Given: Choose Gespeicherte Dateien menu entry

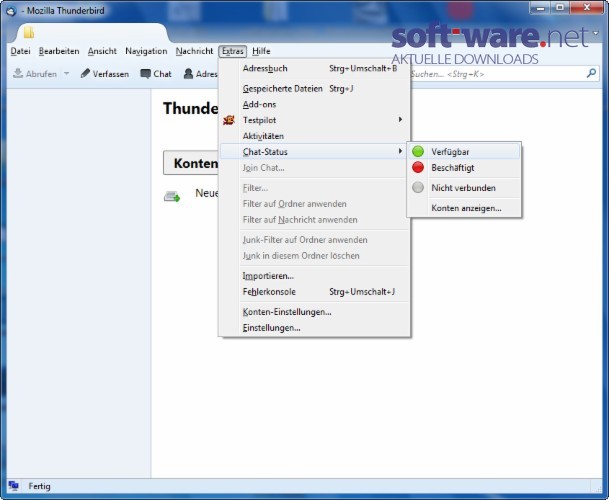Looking at the screenshot, I should pyautogui.click(x=315, y=89).
